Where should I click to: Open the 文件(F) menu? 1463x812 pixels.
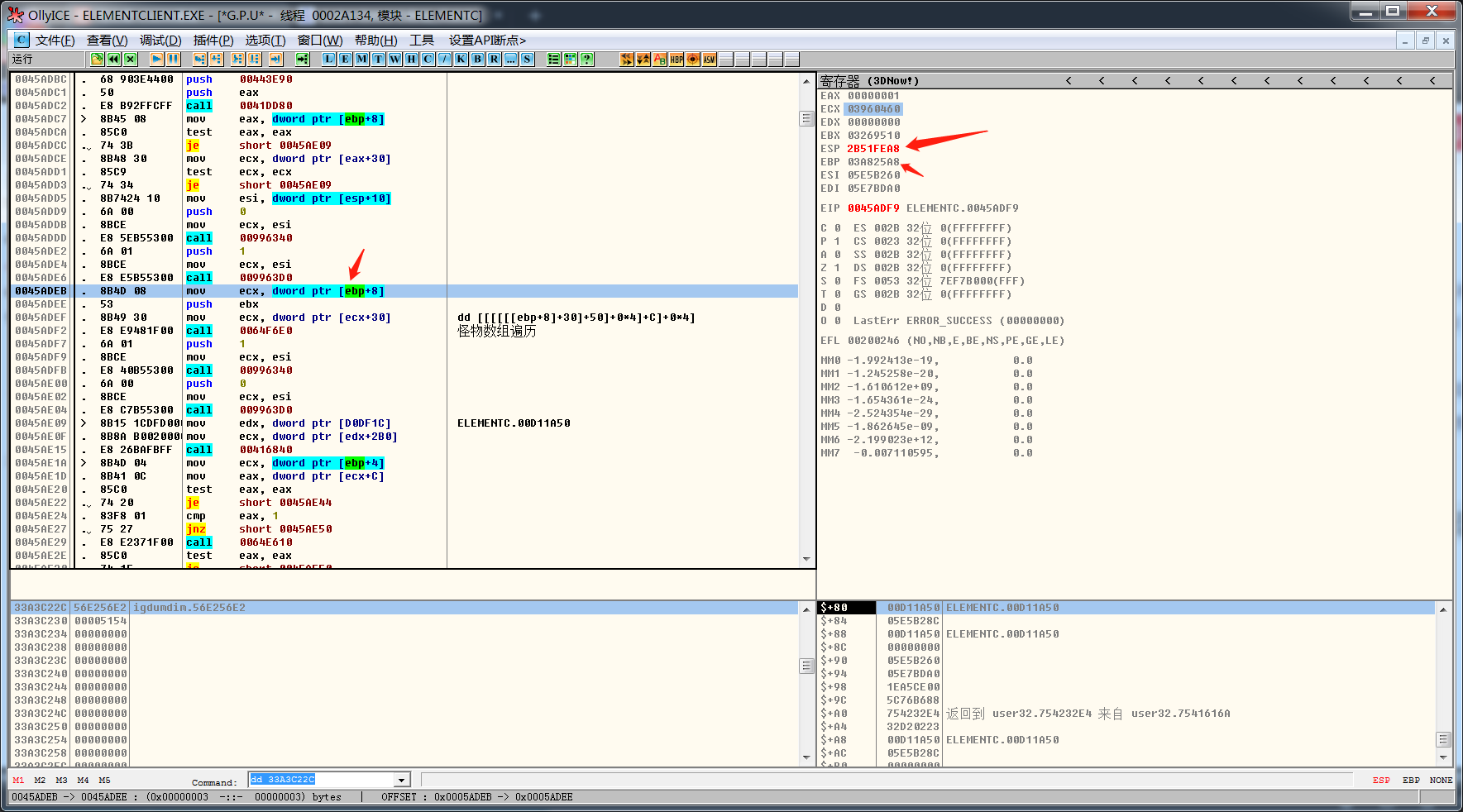pos(55,40)
